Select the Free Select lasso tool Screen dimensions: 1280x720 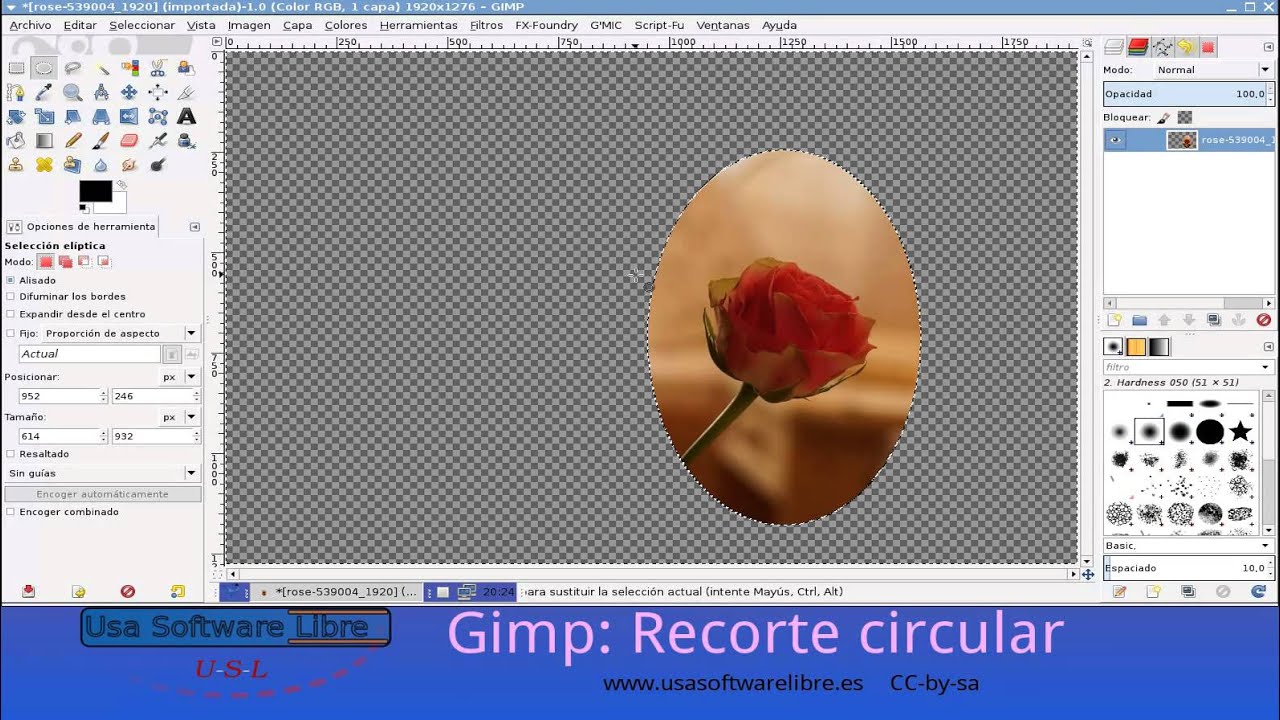coord(72,68)
